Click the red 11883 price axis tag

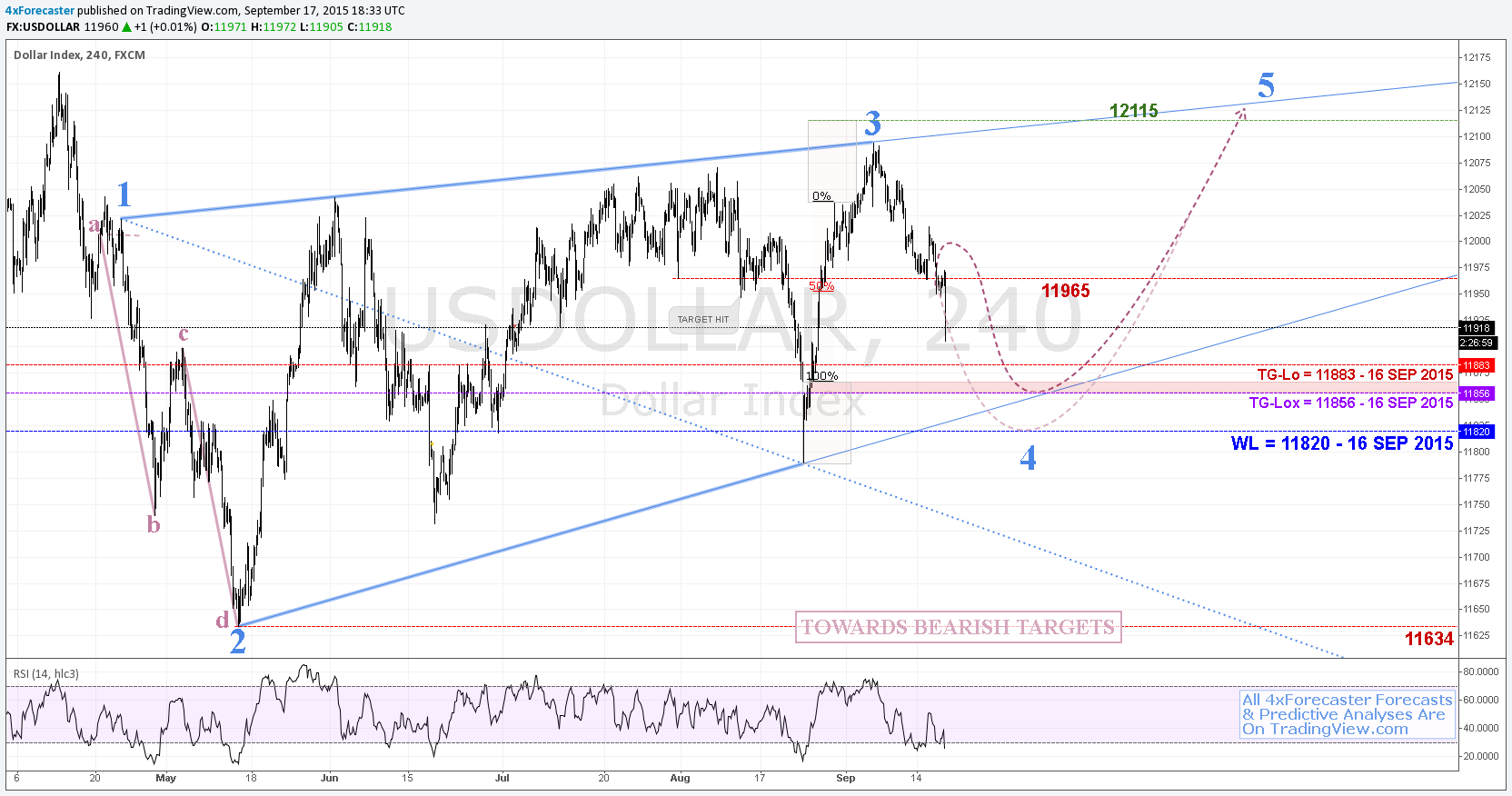1477,365
